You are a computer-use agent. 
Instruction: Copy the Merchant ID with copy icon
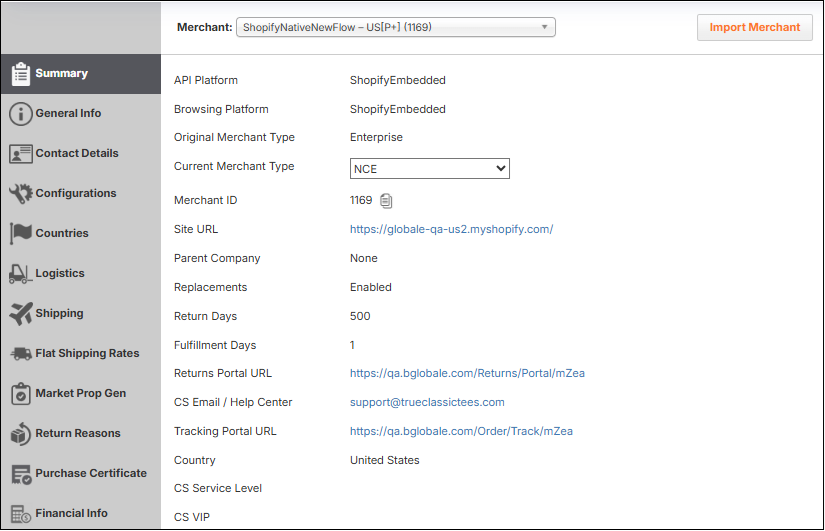(386, 201)
